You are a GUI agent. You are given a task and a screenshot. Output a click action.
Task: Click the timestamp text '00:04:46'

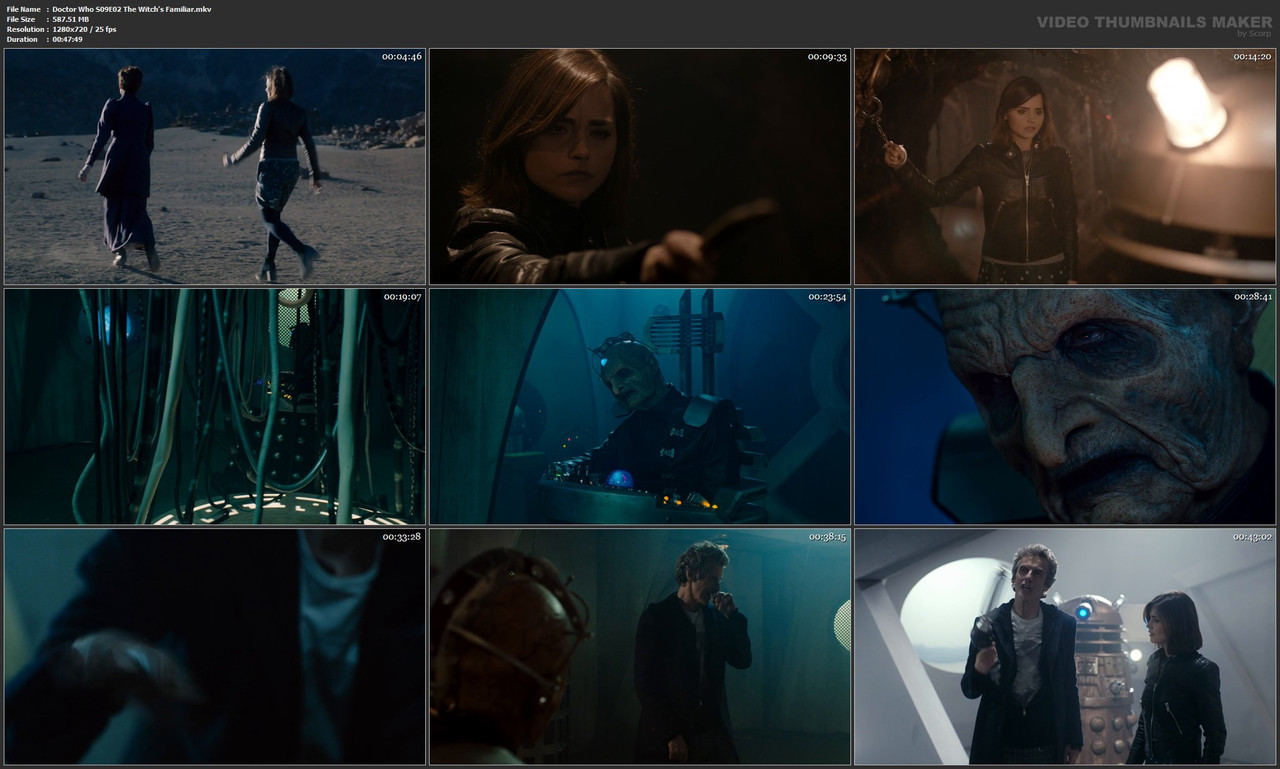[401, 56]
